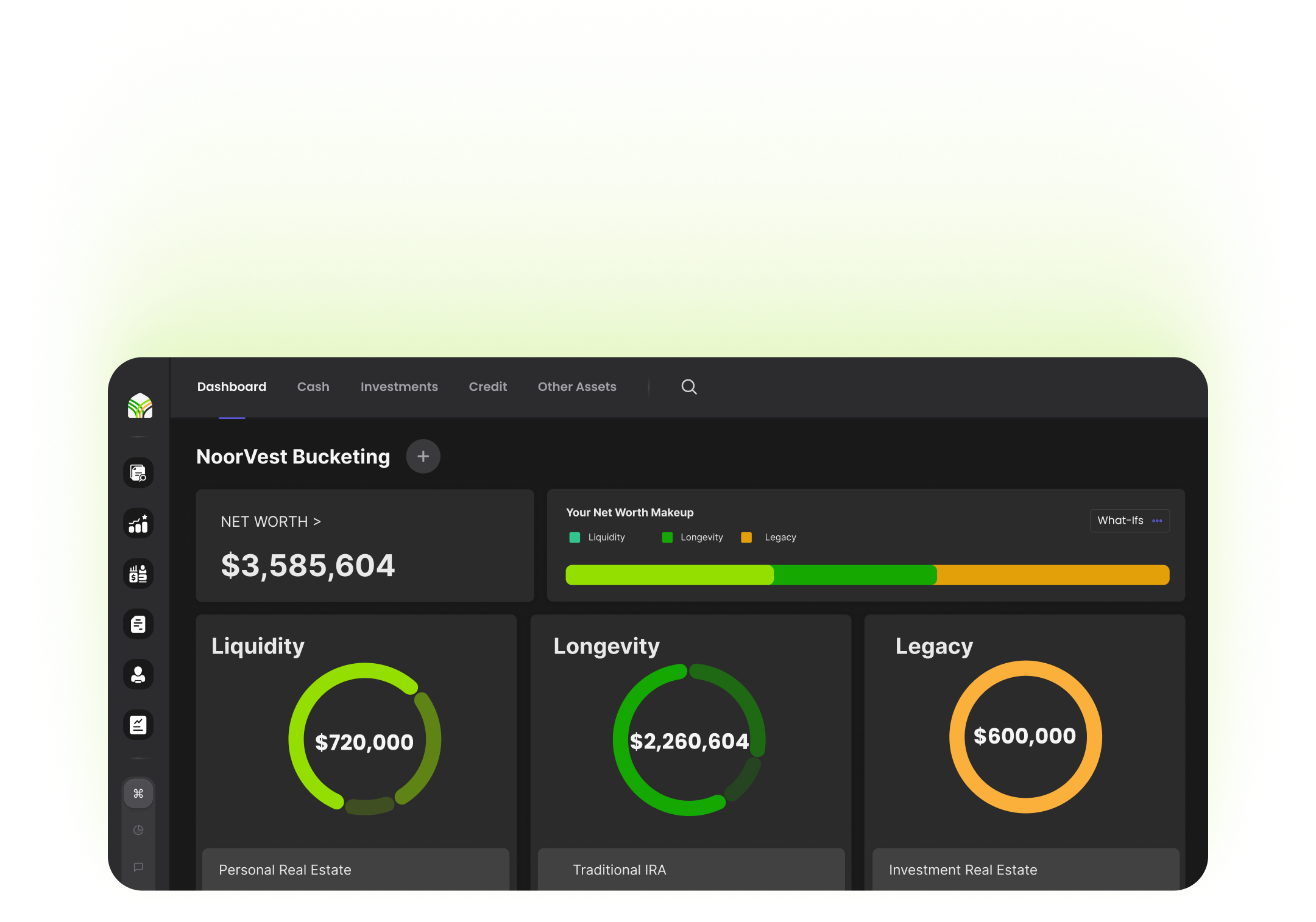
Task: Expand the NET WORTH details arrow
Action: point(316,522)
